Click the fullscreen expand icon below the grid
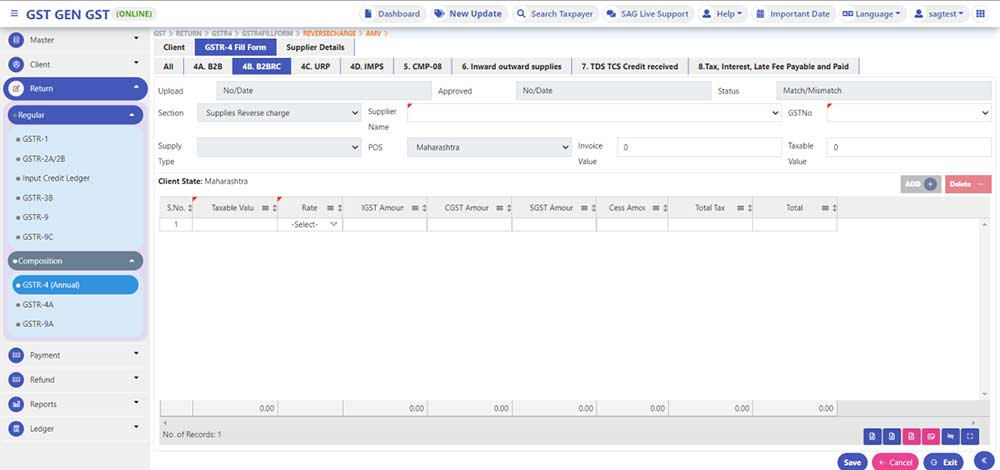The height and width of the screenshot is (470, 1000). [971, 436]
